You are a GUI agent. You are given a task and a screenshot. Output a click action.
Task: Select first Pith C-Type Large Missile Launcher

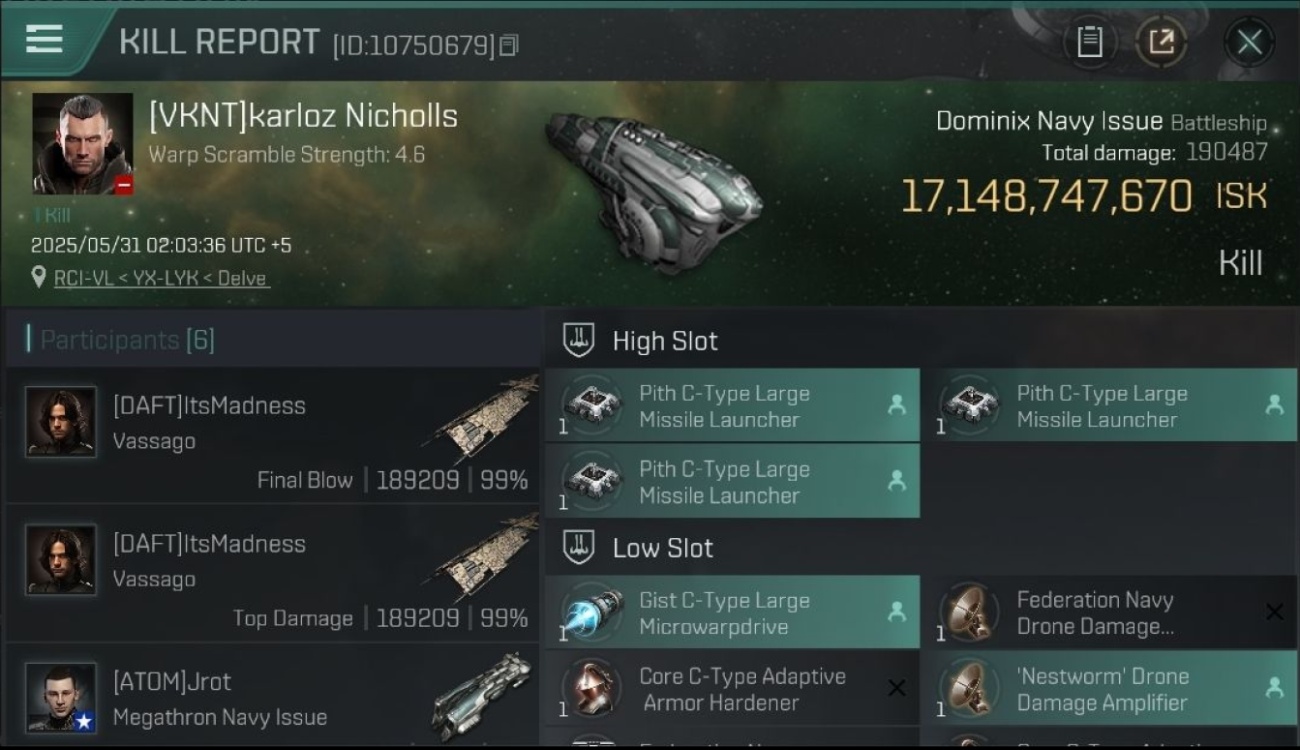point(732,406)
